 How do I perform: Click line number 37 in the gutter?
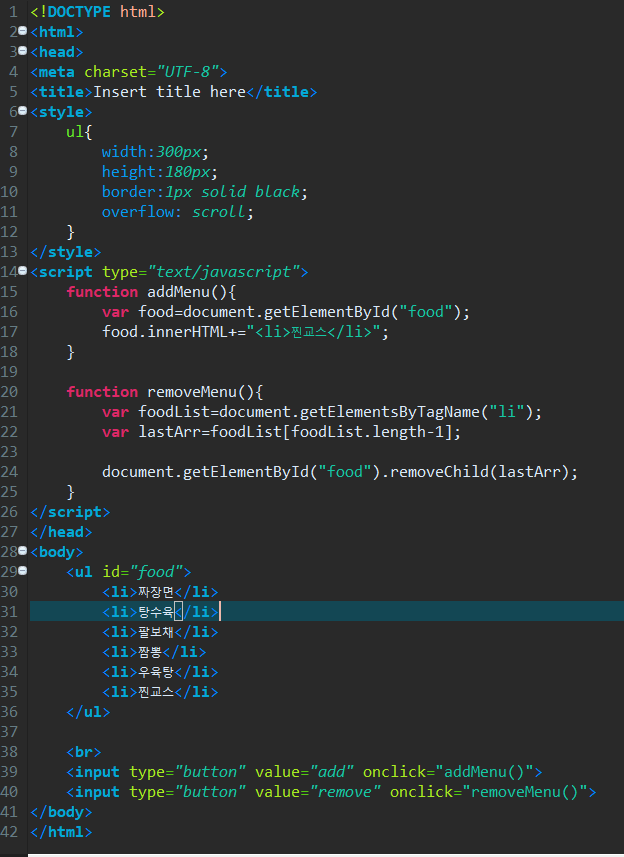pos(9,732)
